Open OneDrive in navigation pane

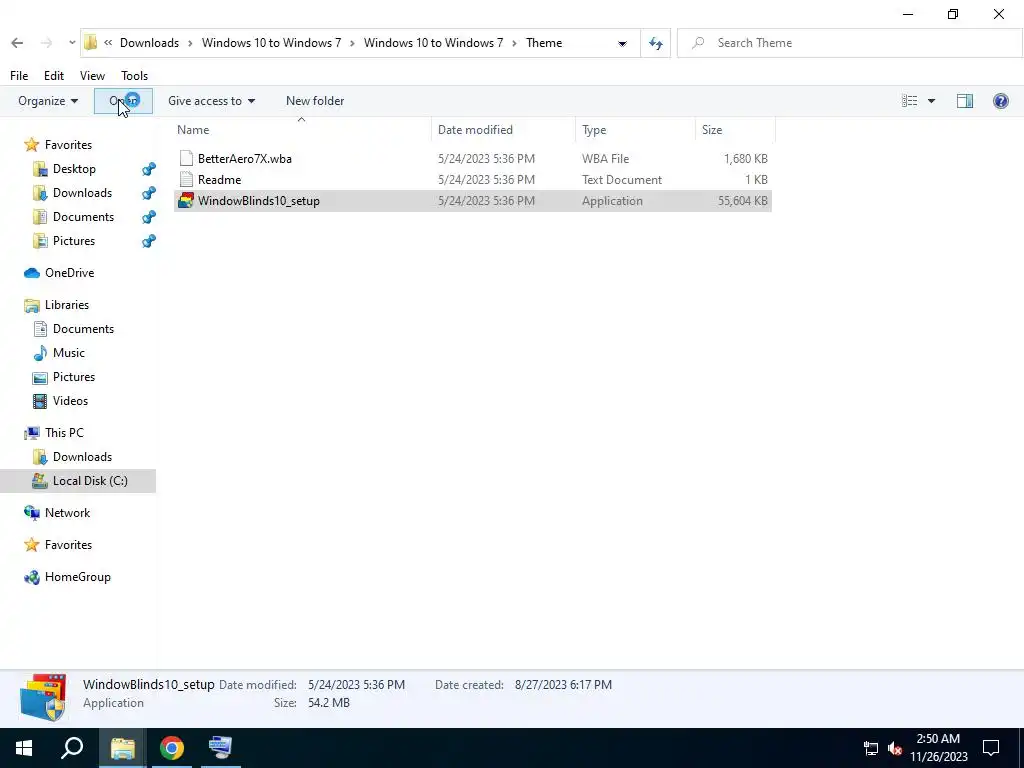[69, 273]
